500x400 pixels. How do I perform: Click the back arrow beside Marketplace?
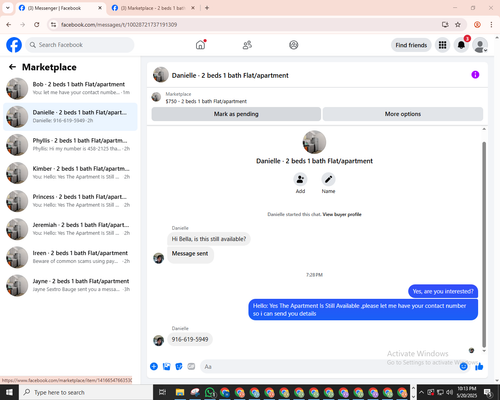pos(12,67)
